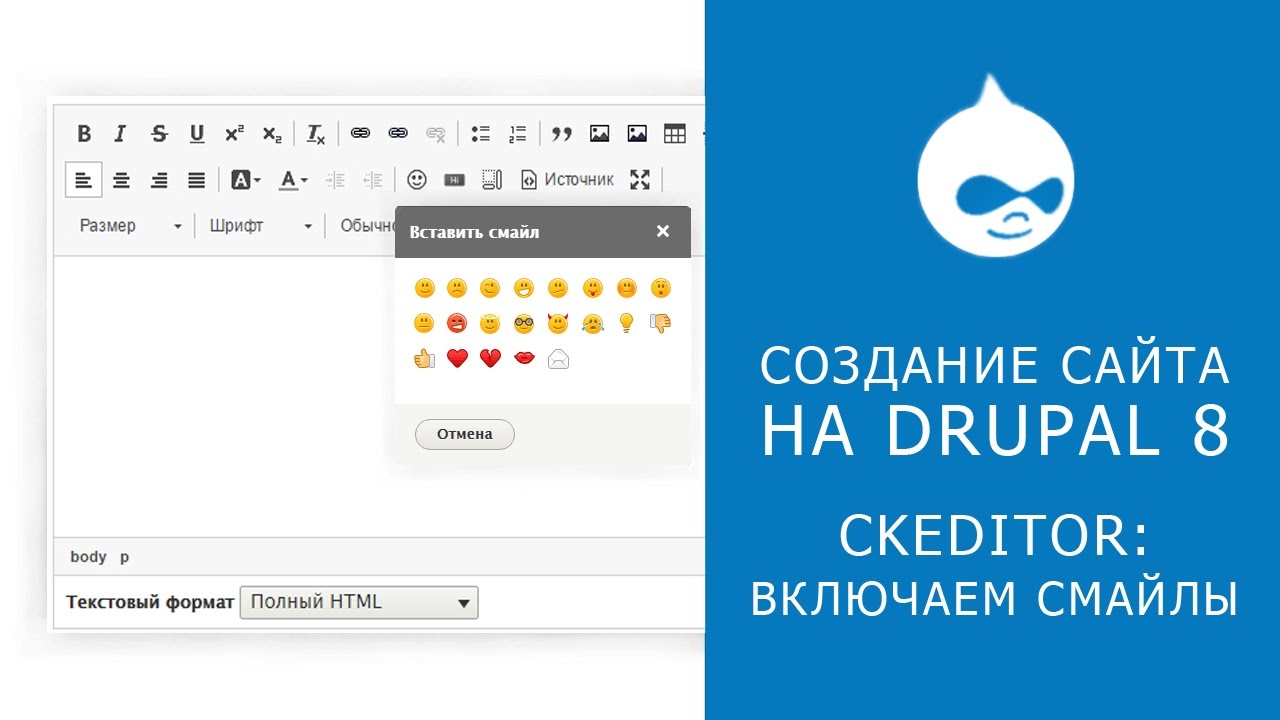Apply Subscript formatting
Screen dimensions: 1280x720
point(272,134)
